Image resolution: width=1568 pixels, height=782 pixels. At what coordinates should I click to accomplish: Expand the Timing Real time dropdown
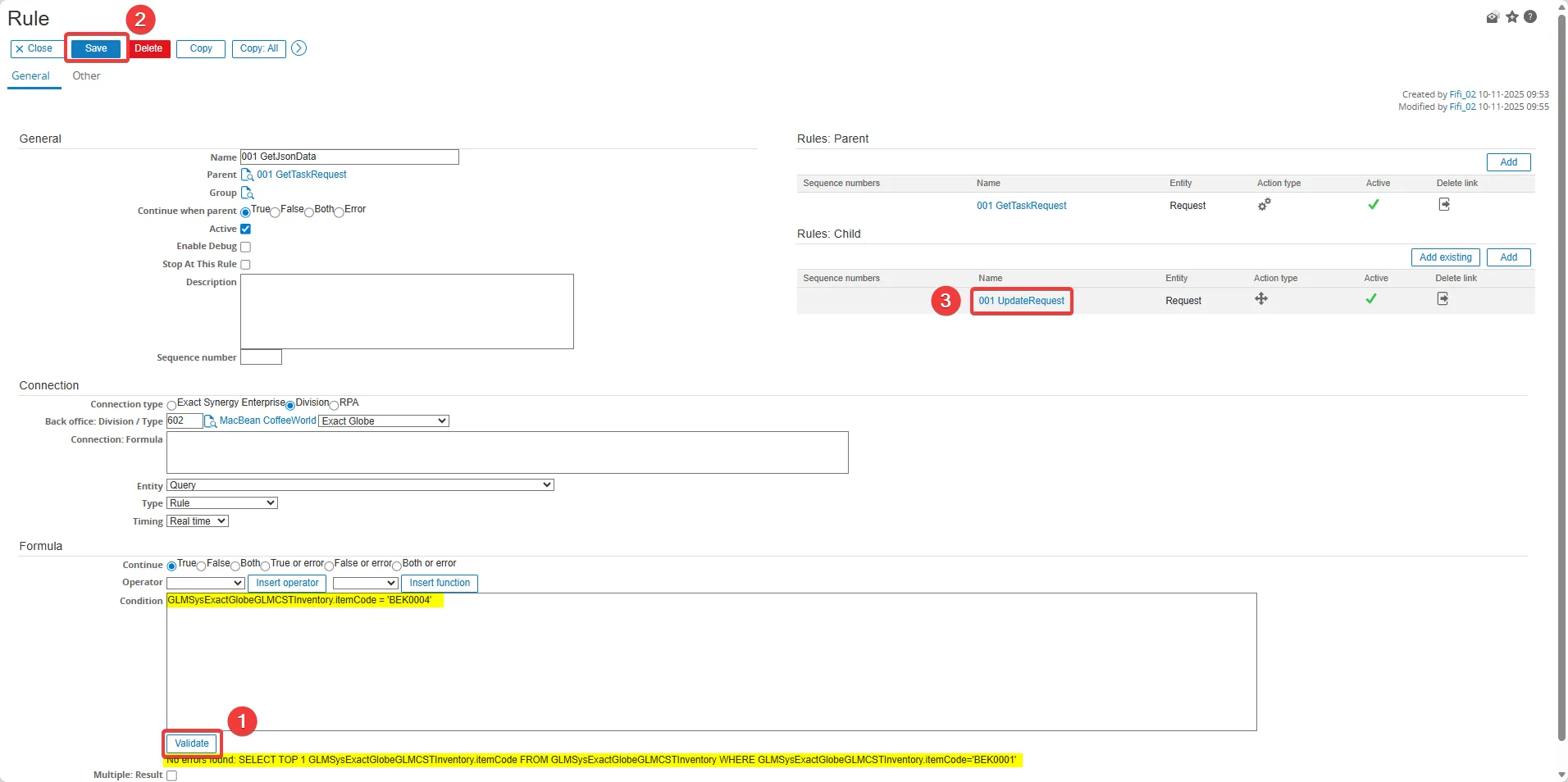198,521
